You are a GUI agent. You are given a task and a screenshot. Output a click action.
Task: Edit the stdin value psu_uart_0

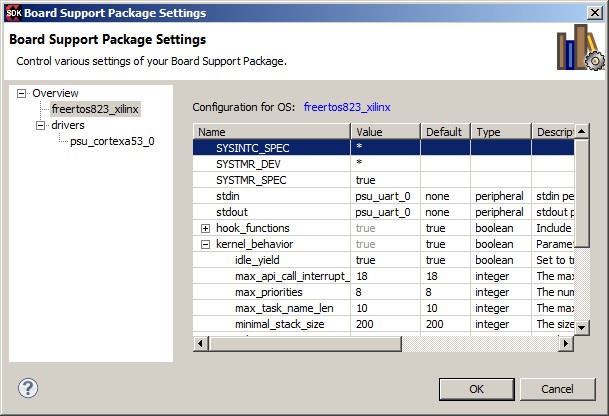(384, 196)
